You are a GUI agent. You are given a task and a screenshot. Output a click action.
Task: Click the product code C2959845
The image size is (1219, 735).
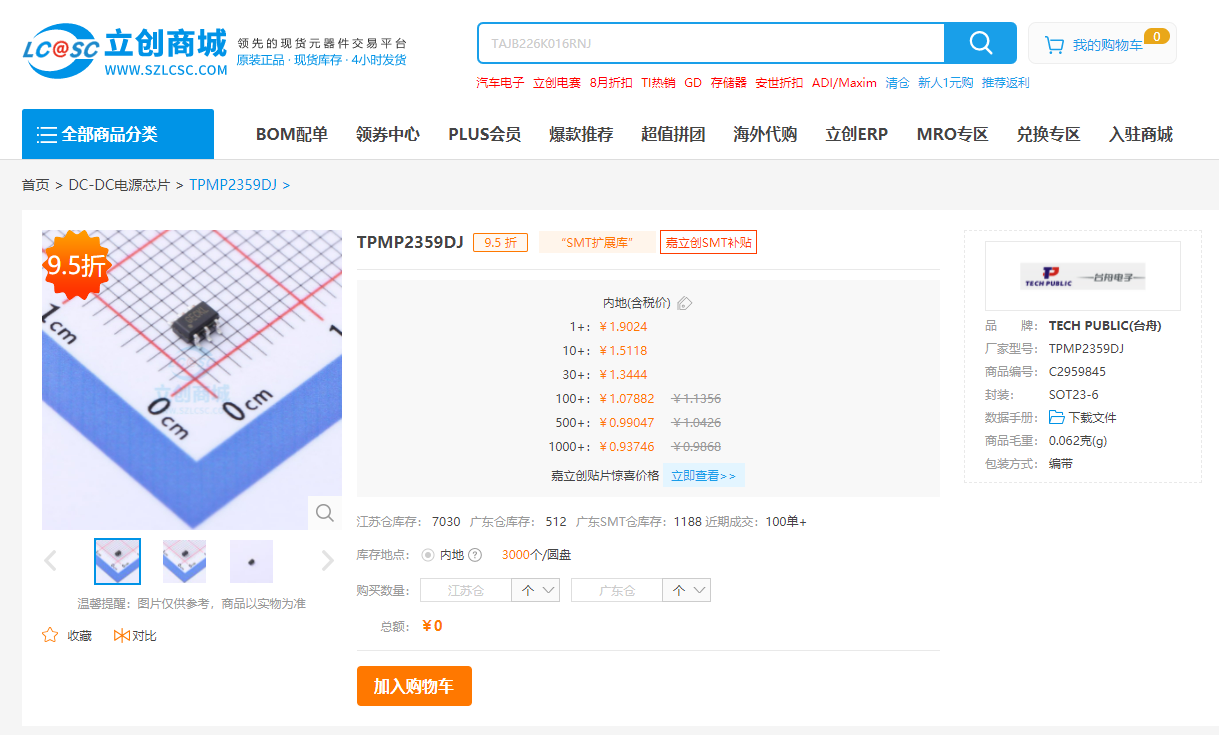pyautogui.click(x=1077, y=371)
